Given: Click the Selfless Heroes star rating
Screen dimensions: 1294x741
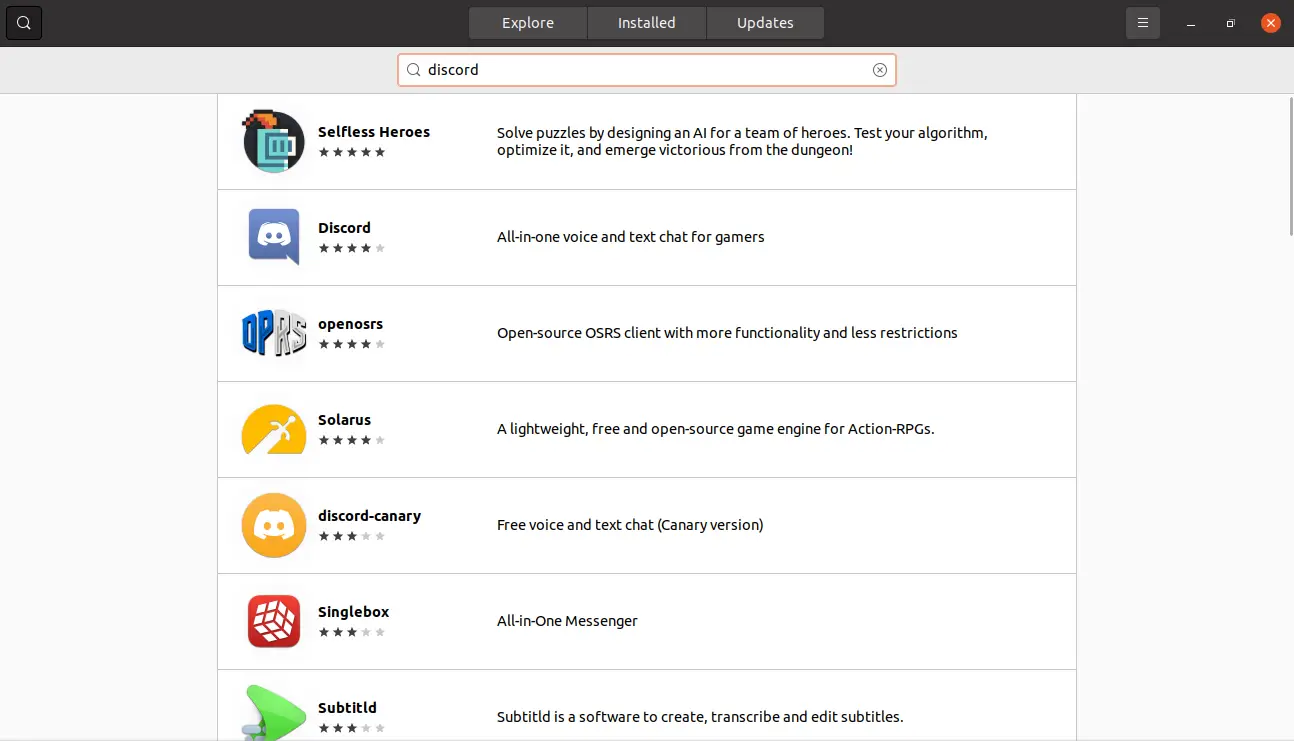Looking at the screenshot, I should tap(352, 152).
